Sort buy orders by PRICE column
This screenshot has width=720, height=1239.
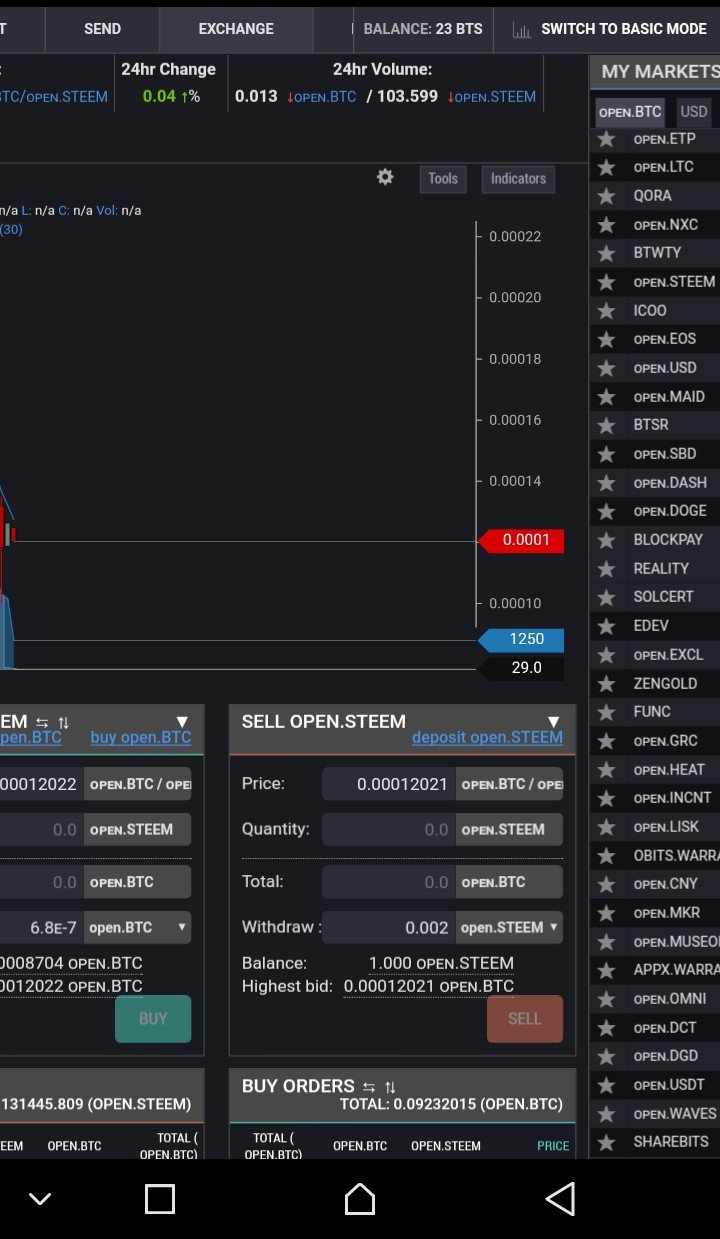(x=553, y=1146)
